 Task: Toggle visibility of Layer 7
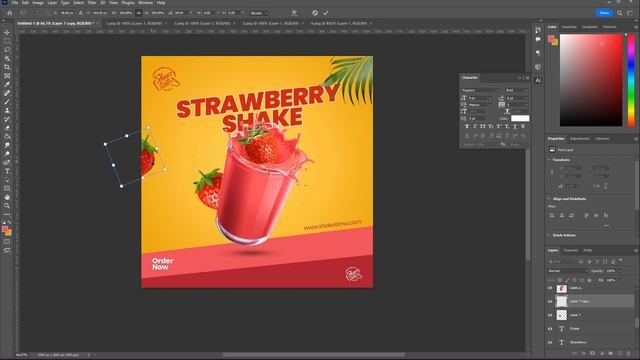pyautogui.click(x=550, y=315)
